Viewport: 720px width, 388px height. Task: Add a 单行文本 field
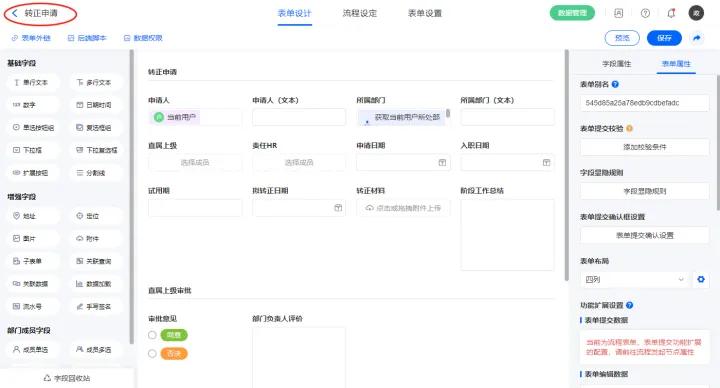(x=33, y=83)
